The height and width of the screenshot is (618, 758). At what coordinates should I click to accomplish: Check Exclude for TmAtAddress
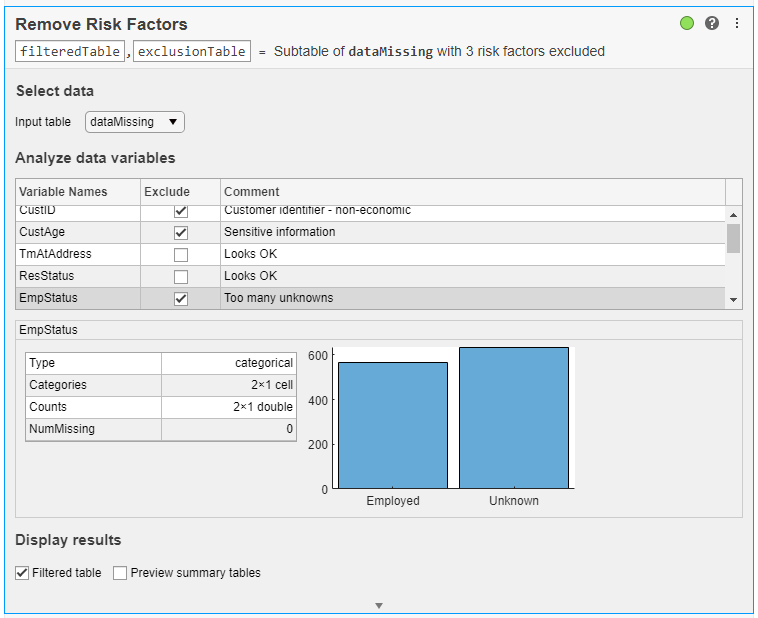pyautogui.click(x=181, y=255)
